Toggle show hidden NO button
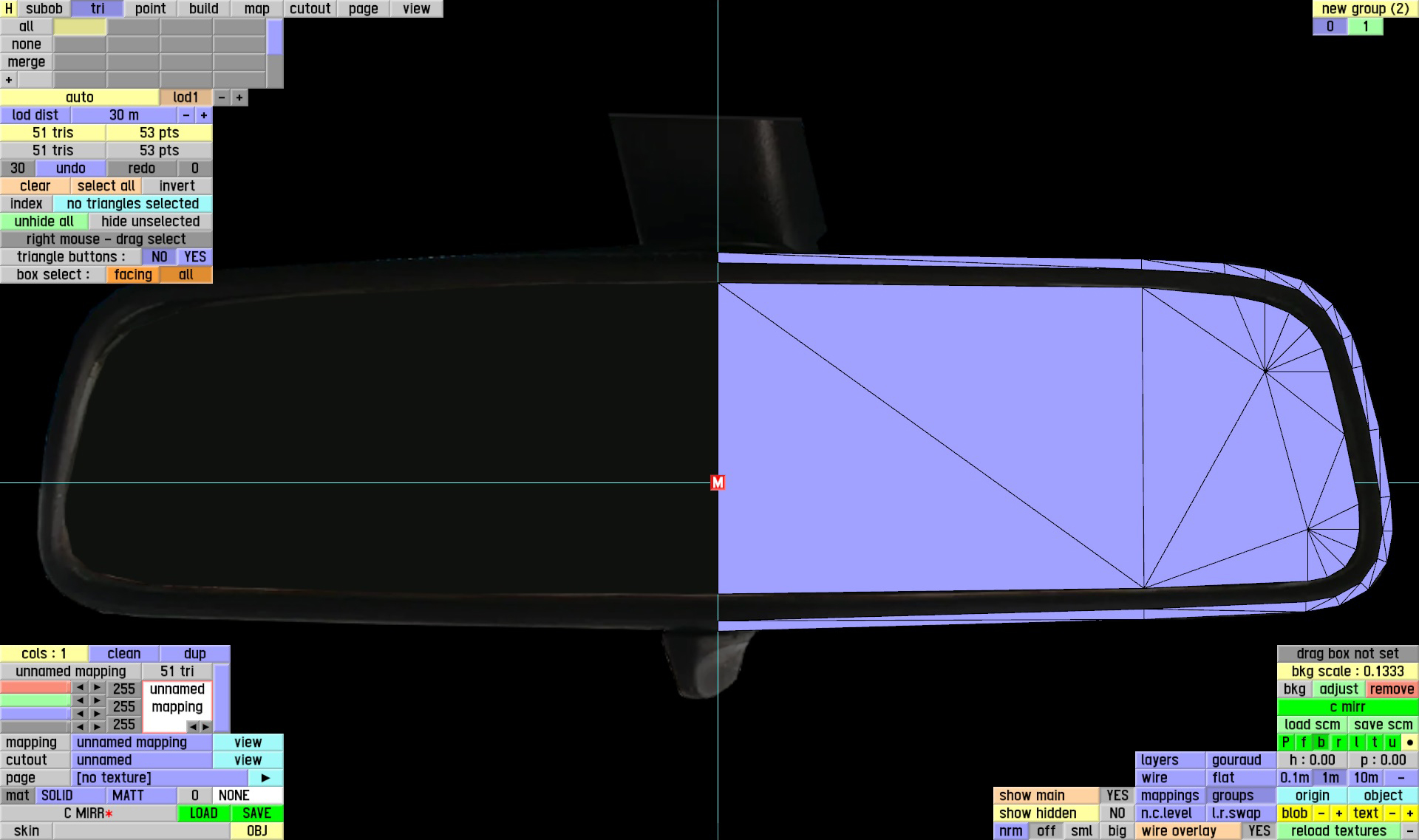Image resolution: width=1419 pixels, height=840 pixels. pyautogui.click(x=1117, y=813)
